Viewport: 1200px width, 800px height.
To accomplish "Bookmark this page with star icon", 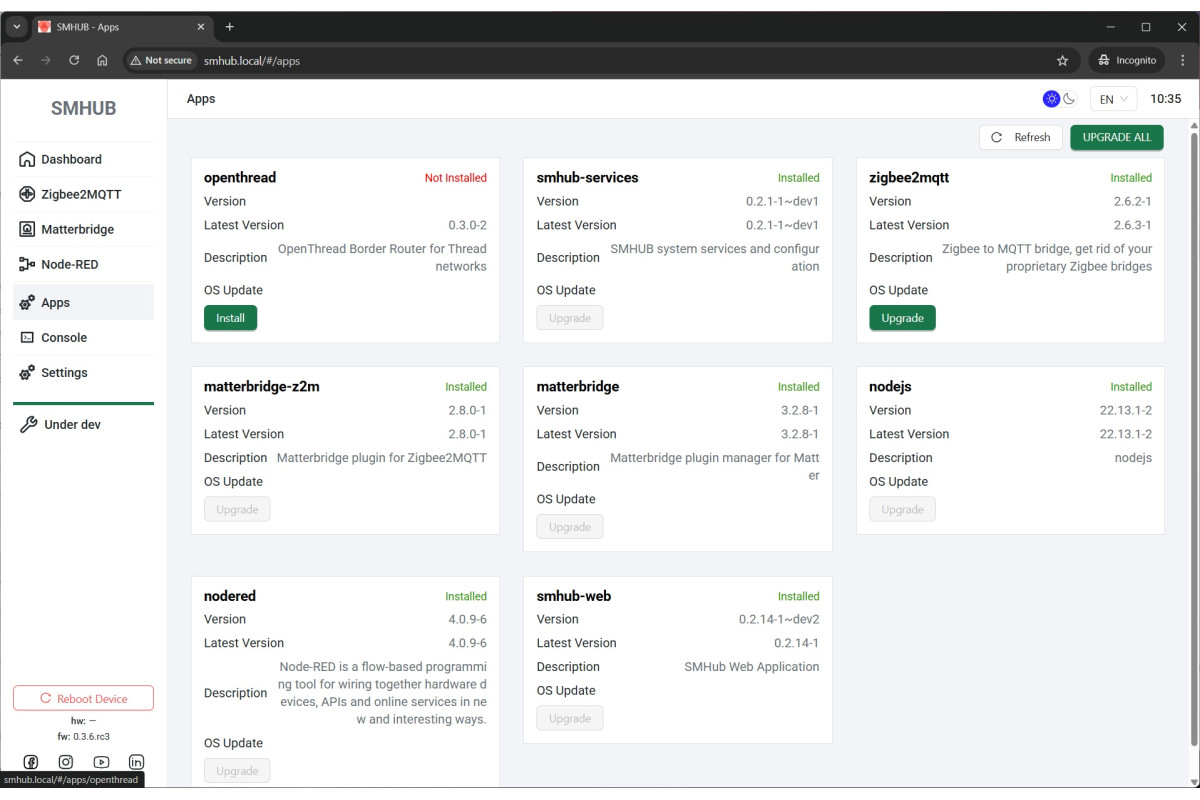I will click(1063, 60).
